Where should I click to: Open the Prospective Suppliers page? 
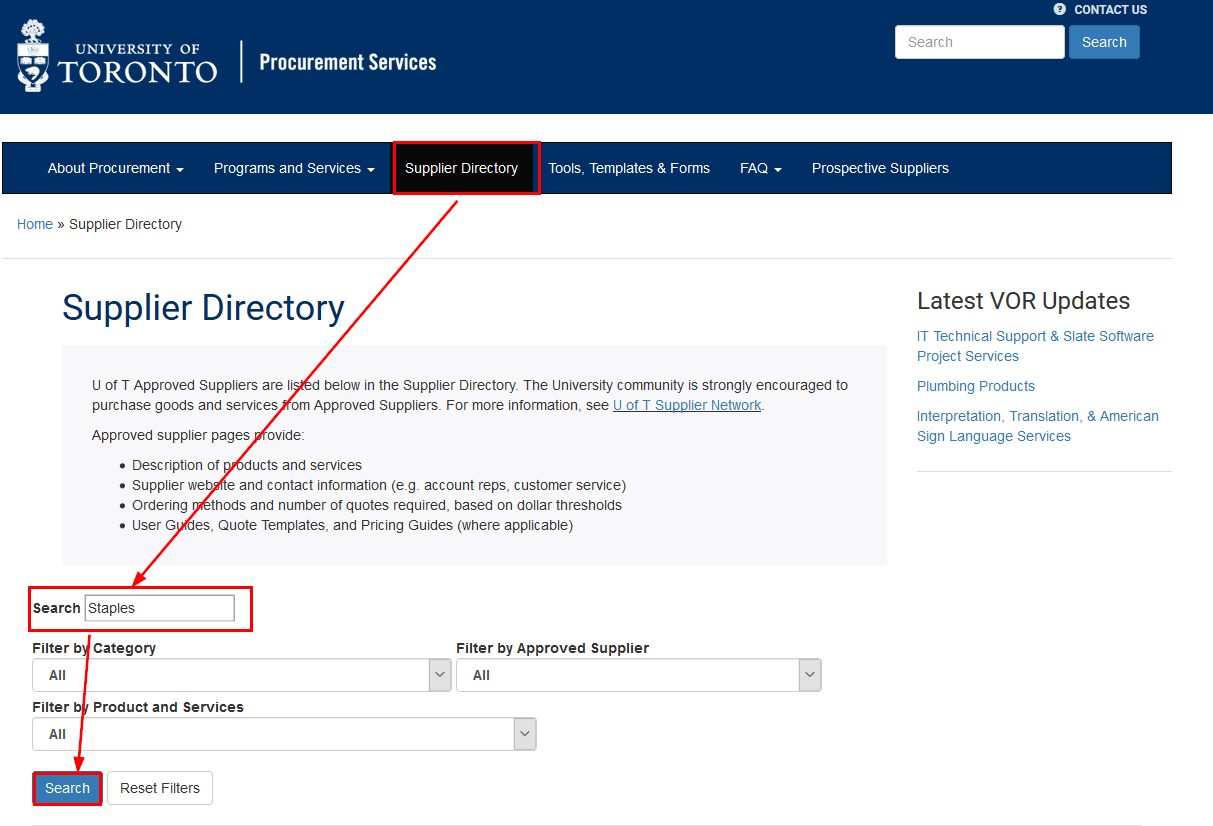click(880, 168)
